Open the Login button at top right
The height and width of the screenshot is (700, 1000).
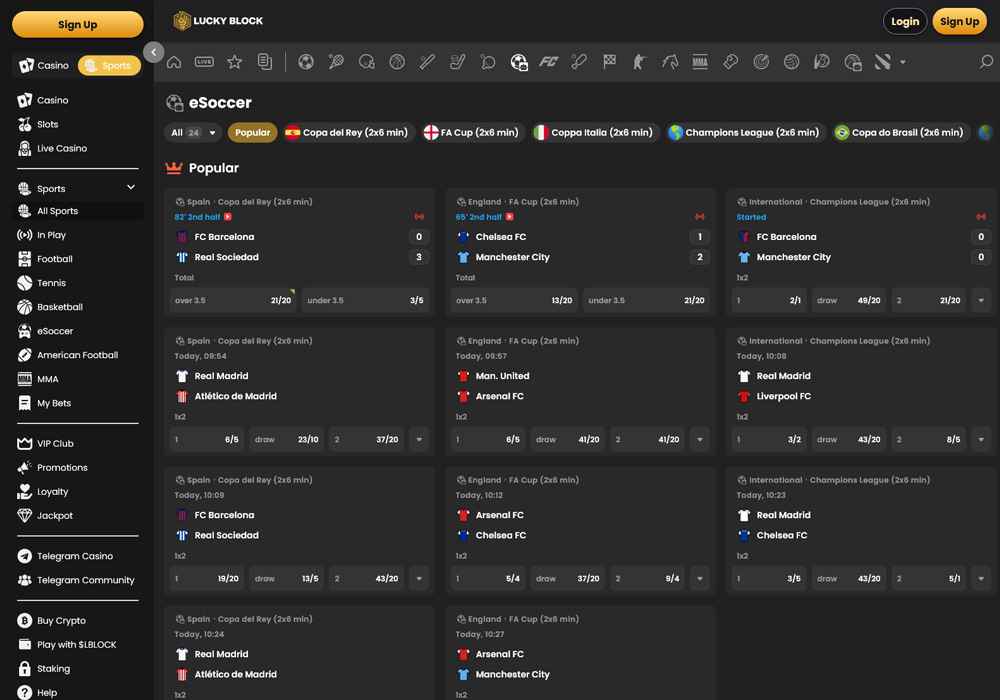(905, 20)
